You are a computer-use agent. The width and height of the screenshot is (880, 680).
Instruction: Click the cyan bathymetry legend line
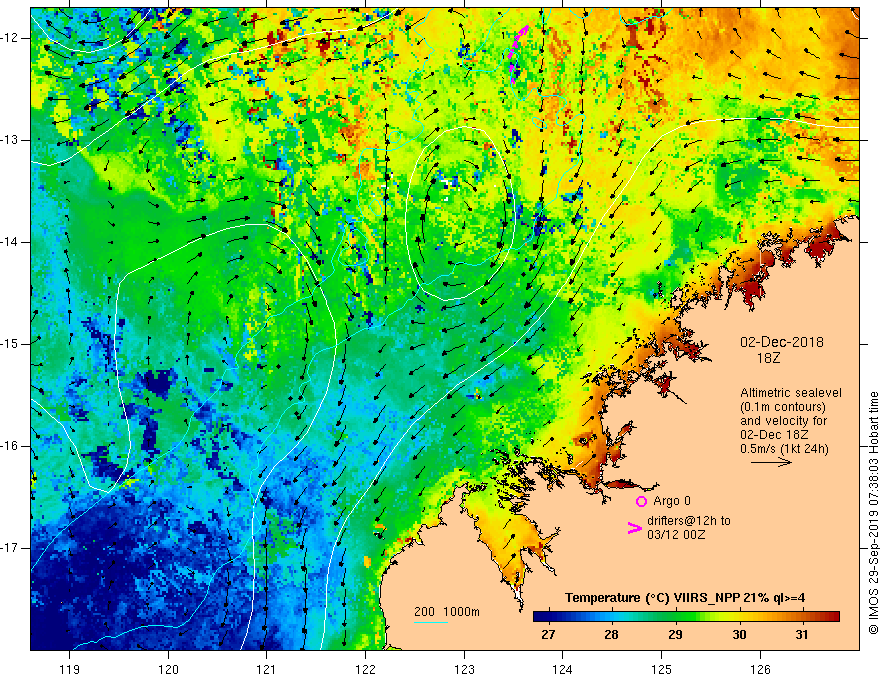(431, 622)
